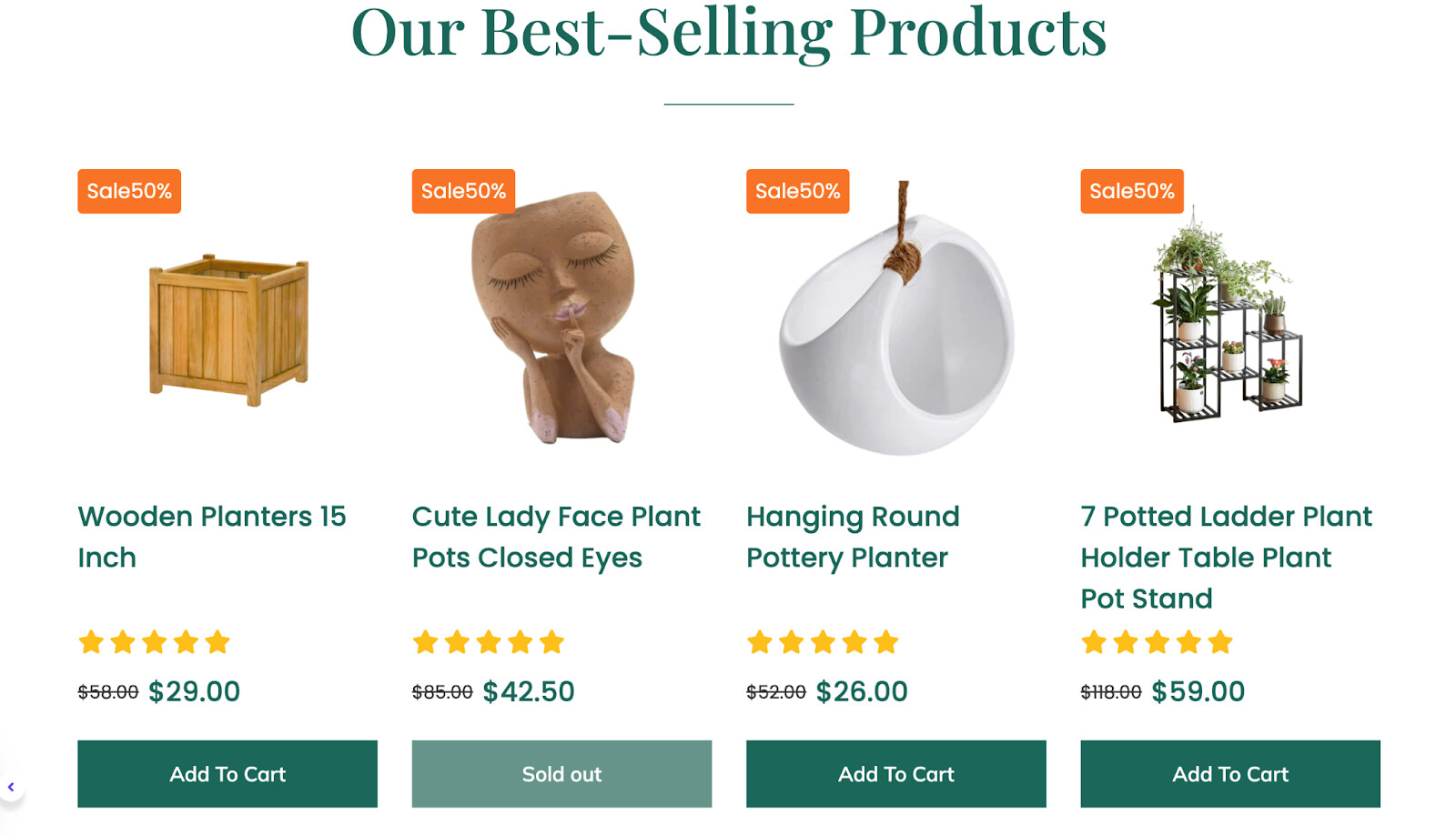1456x835 pixels.
Task: Click the Sale50% badge on ladder plant stand
Action: 1132,191
